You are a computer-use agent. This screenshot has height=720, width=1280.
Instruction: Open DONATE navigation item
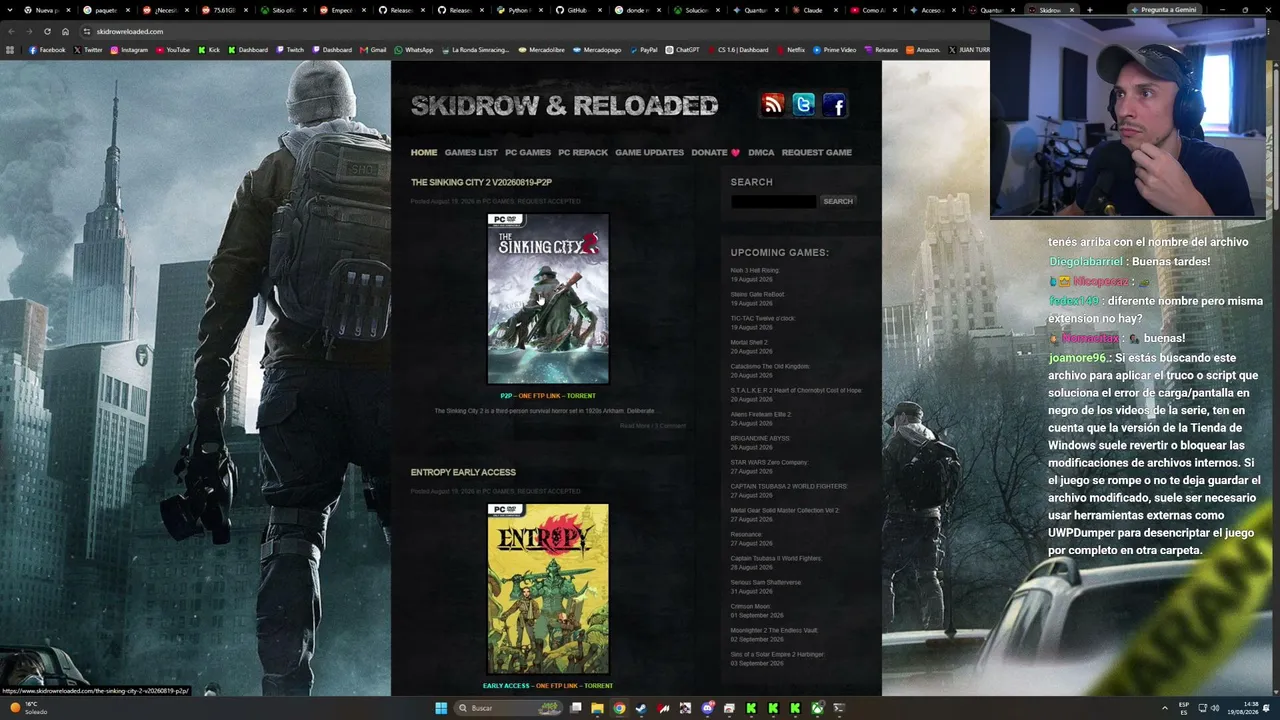(x=715, y=152)
